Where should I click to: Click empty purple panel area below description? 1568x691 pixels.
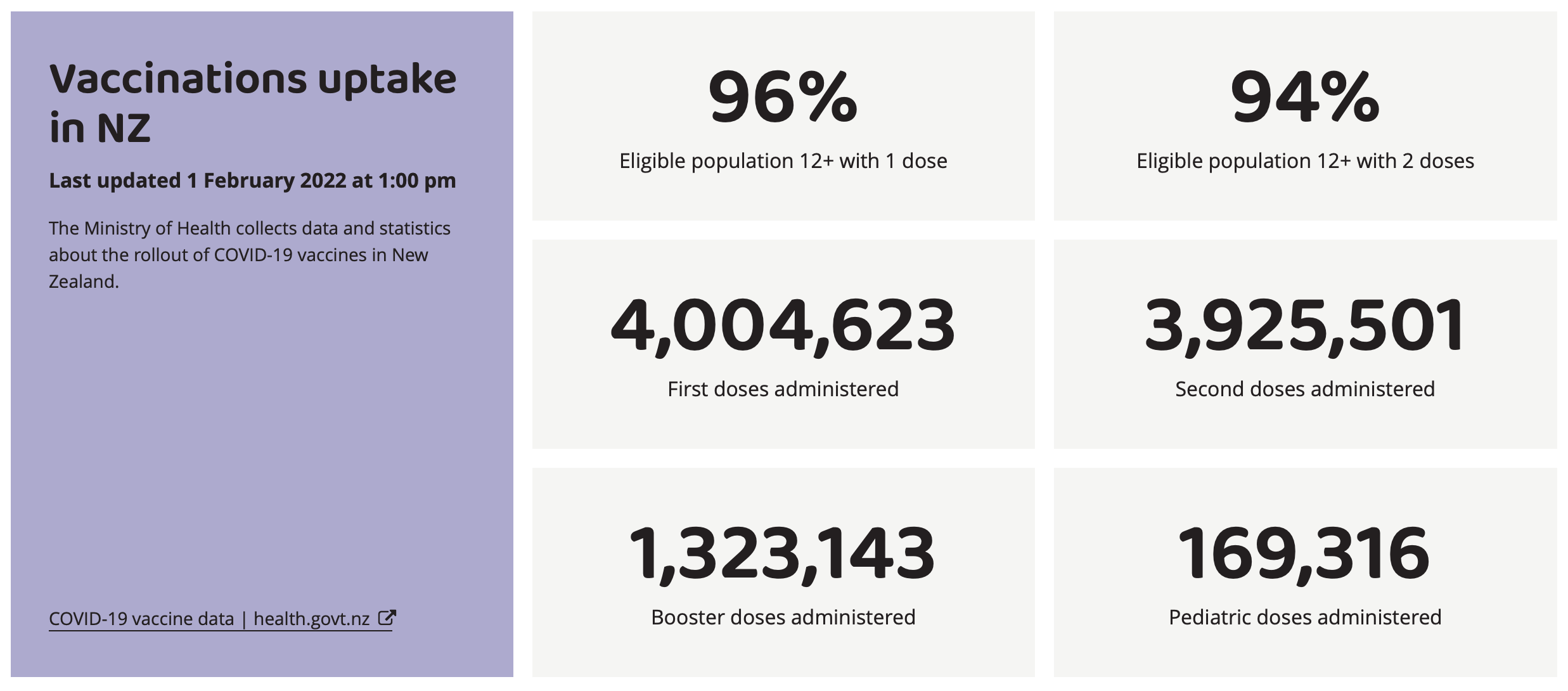click(x=261, y=444)
